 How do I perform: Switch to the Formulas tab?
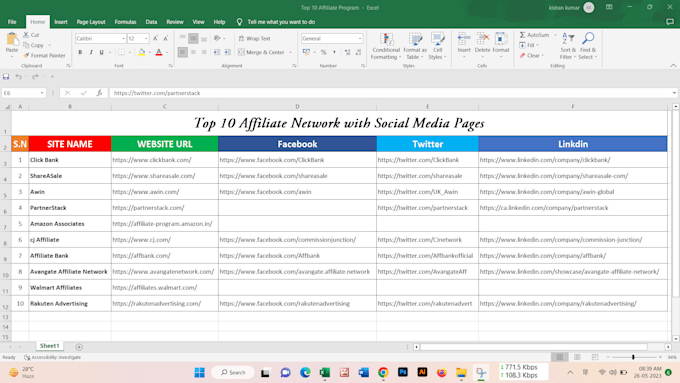click(125, 22)
